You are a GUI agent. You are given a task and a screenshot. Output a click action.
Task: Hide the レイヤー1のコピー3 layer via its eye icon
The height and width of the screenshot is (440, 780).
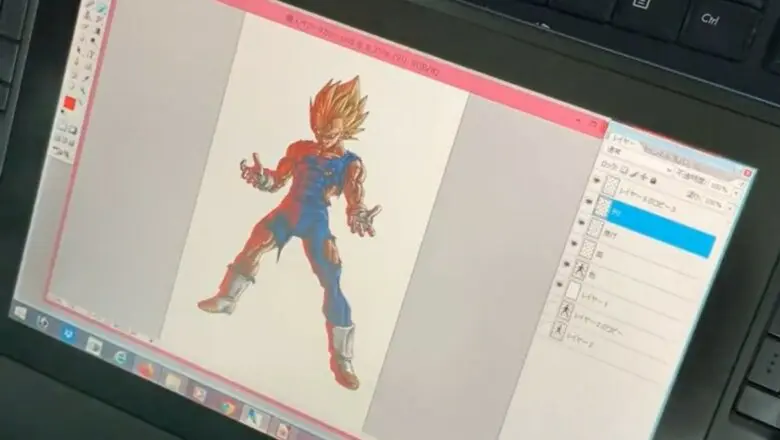(597, 180)
